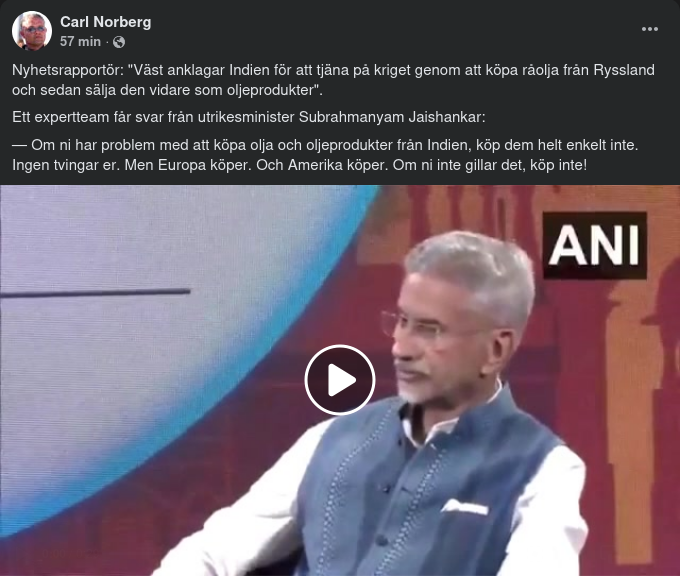
Task: Click the white pocket square on the vest
Action: (x=464, y=507)
